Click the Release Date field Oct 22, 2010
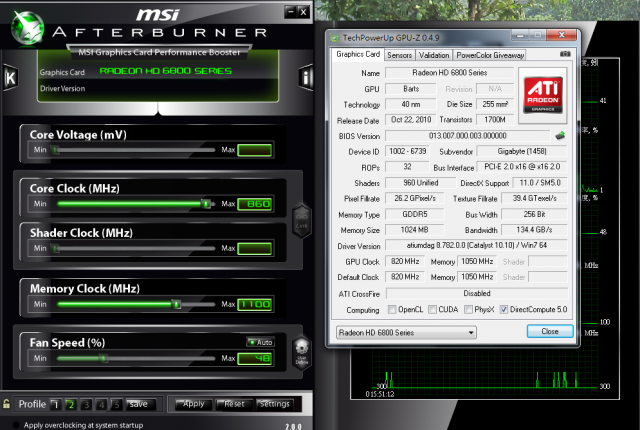Image resolution: width=640 pixels, height=430 pixels. (411, 120)
